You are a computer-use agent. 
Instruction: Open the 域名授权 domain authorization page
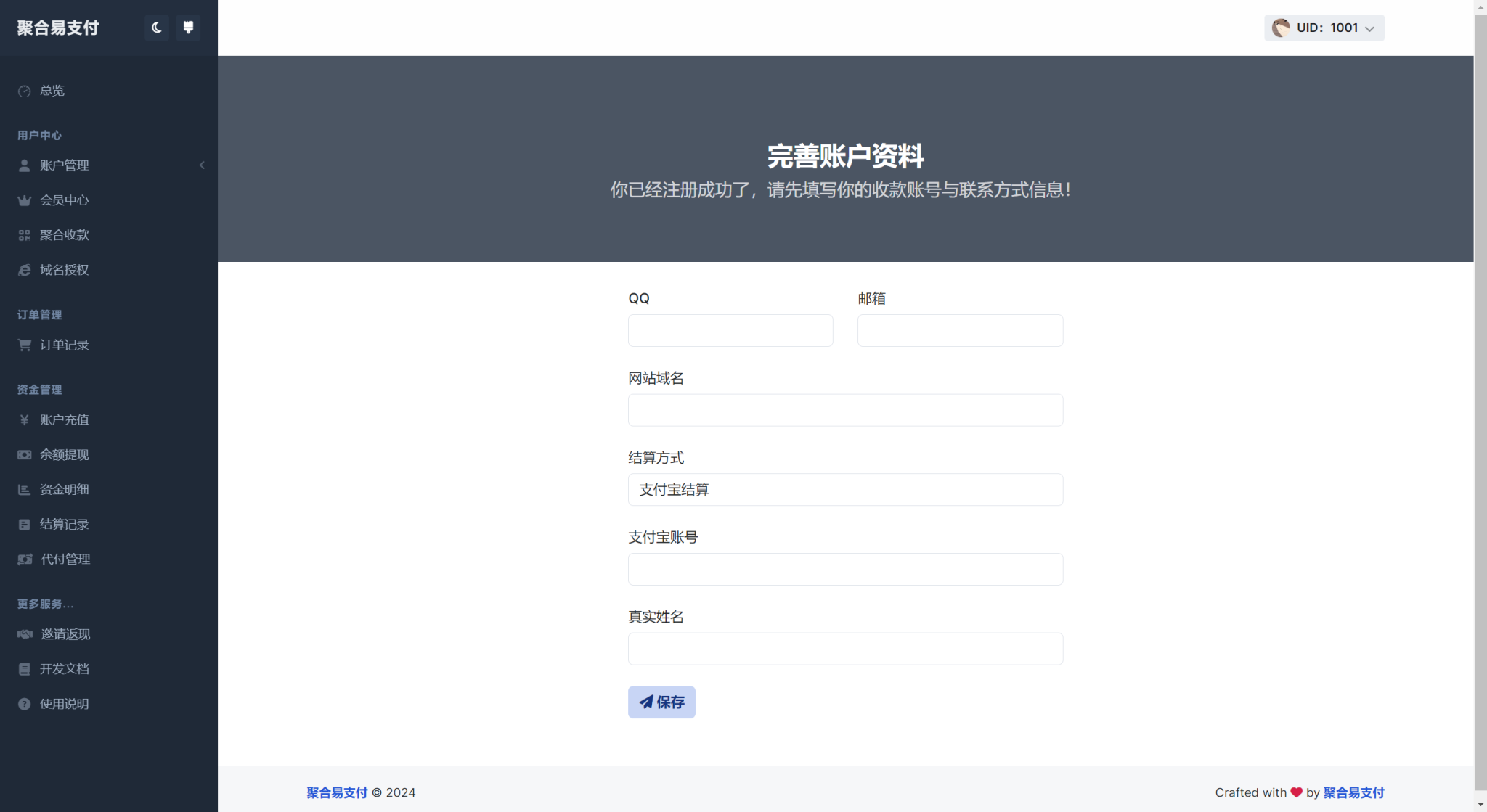64,269
